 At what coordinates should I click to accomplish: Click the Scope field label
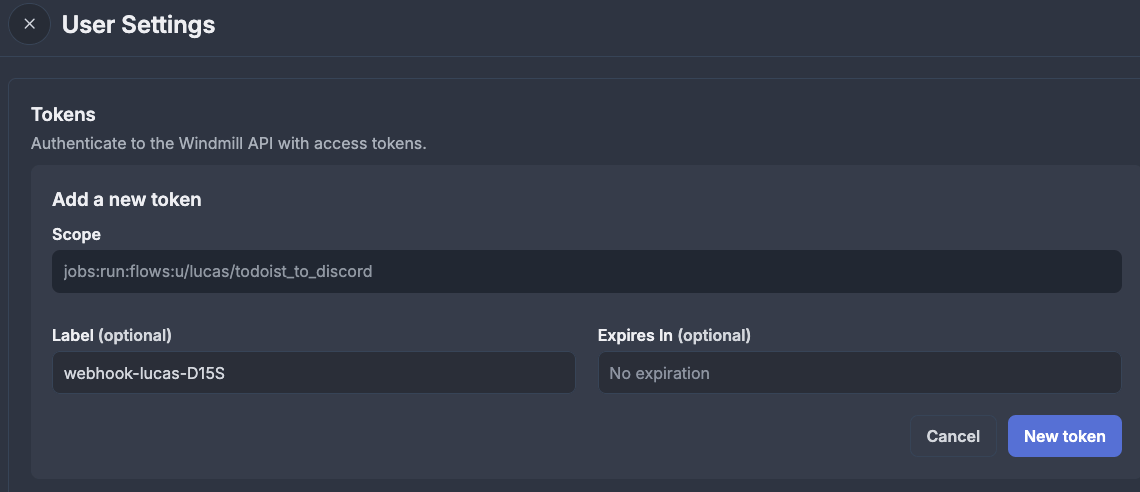click(76, 234)
